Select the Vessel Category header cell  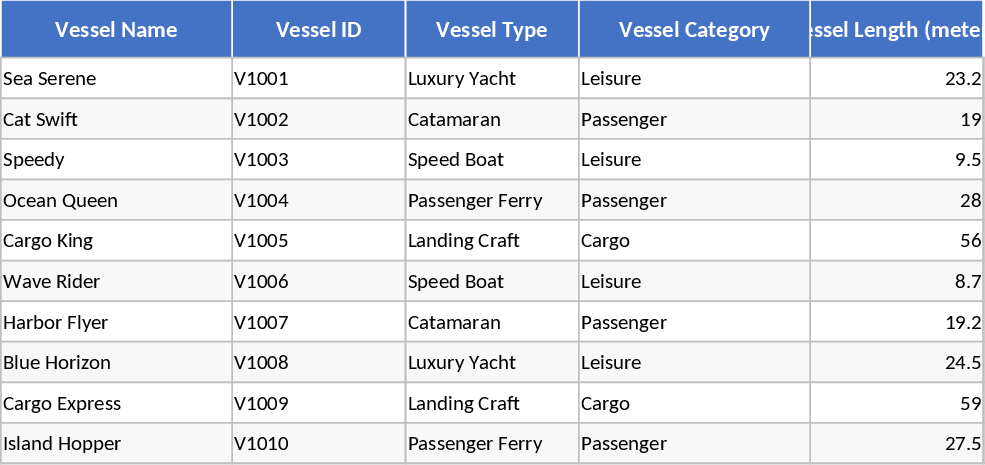pyautogui.click(x=694, y=29)
